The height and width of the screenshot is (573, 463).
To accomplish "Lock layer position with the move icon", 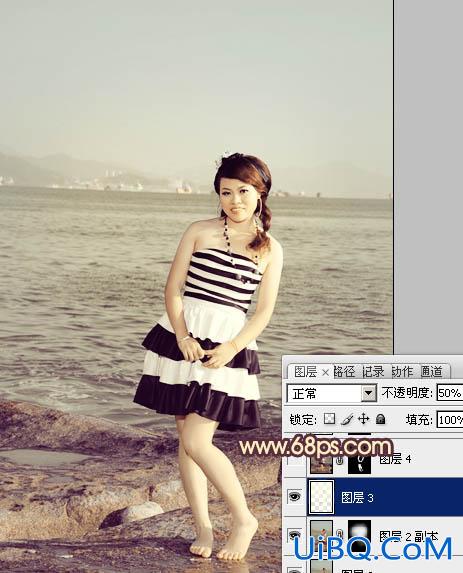I will (x=363, y=419).
